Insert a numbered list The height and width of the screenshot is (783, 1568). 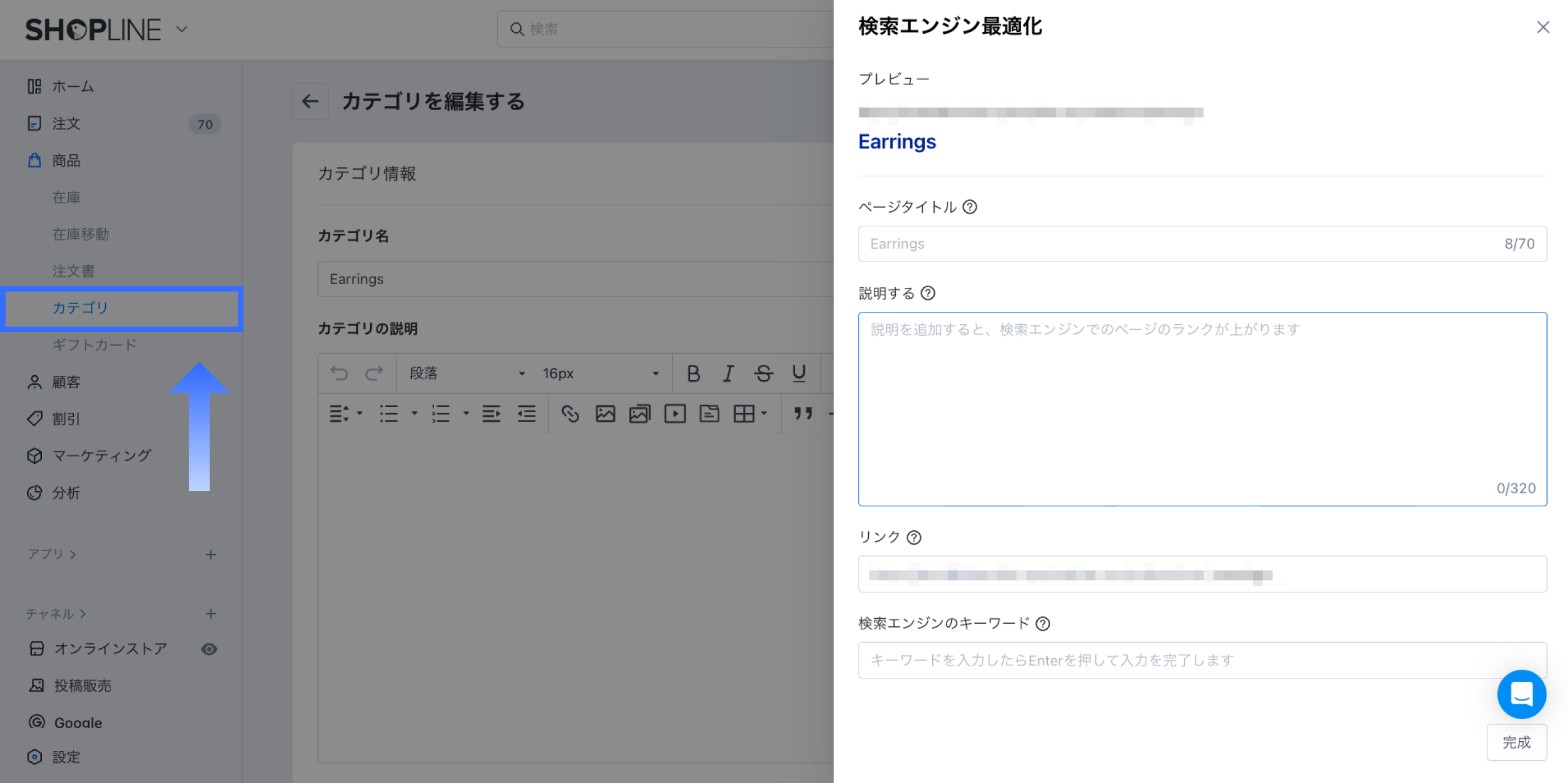(x=440, y=414)
